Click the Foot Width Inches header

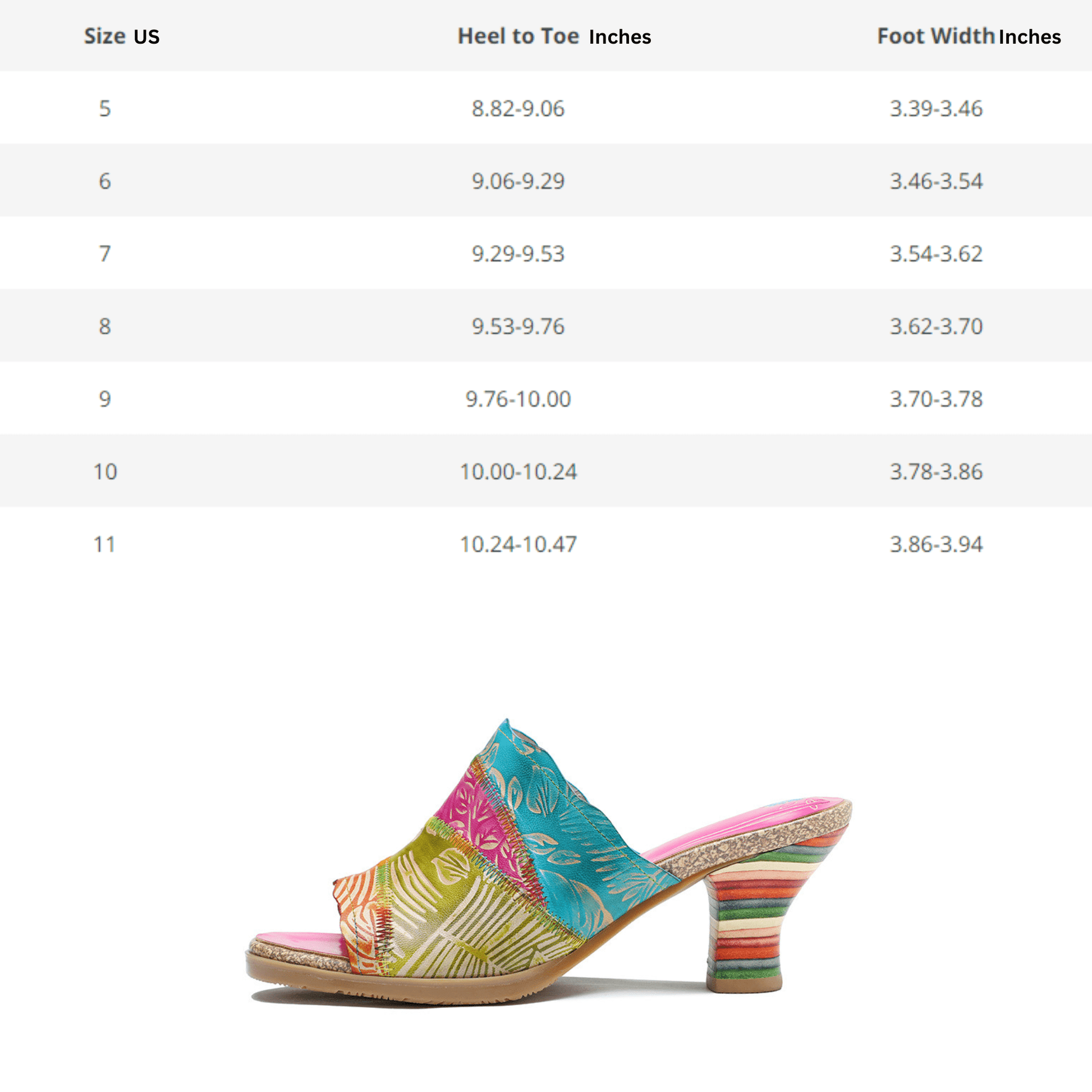tap(968, 36)
